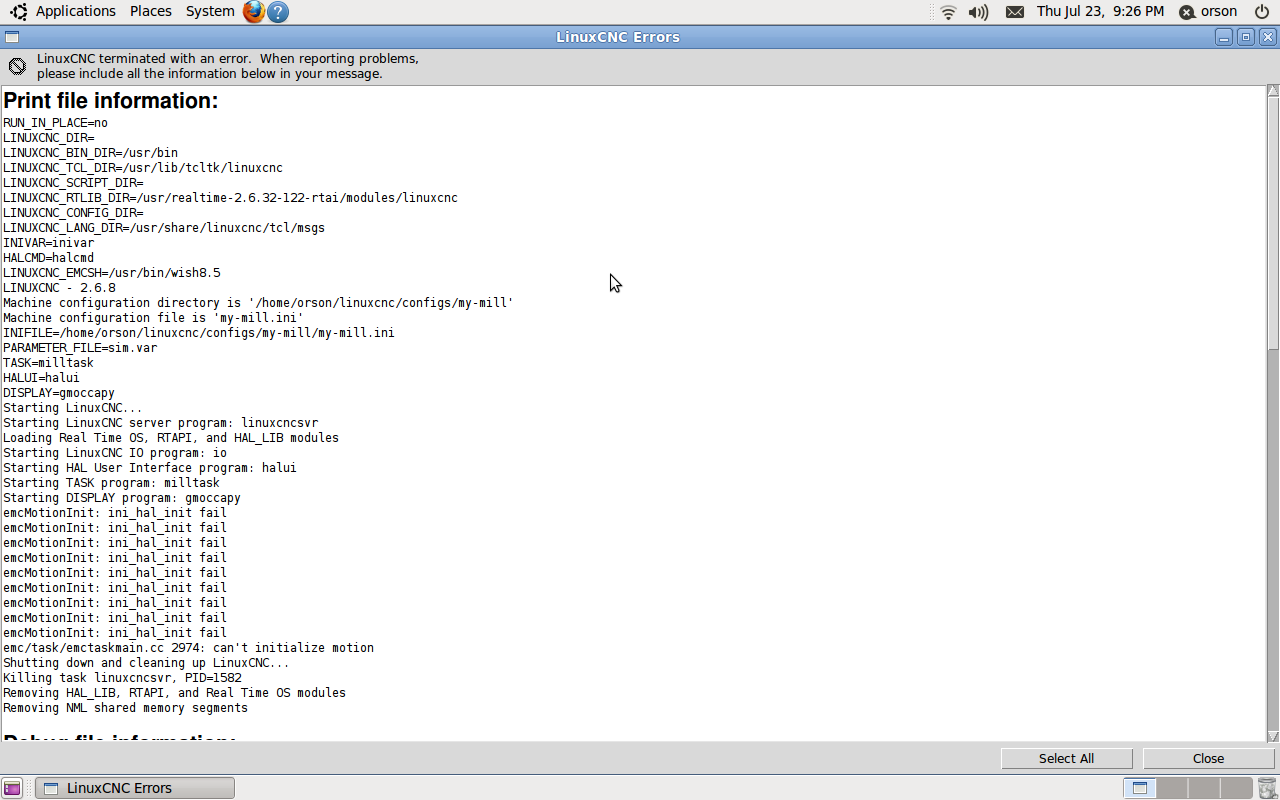Click the line 'HALUI=halui'

tap(41, 378)
